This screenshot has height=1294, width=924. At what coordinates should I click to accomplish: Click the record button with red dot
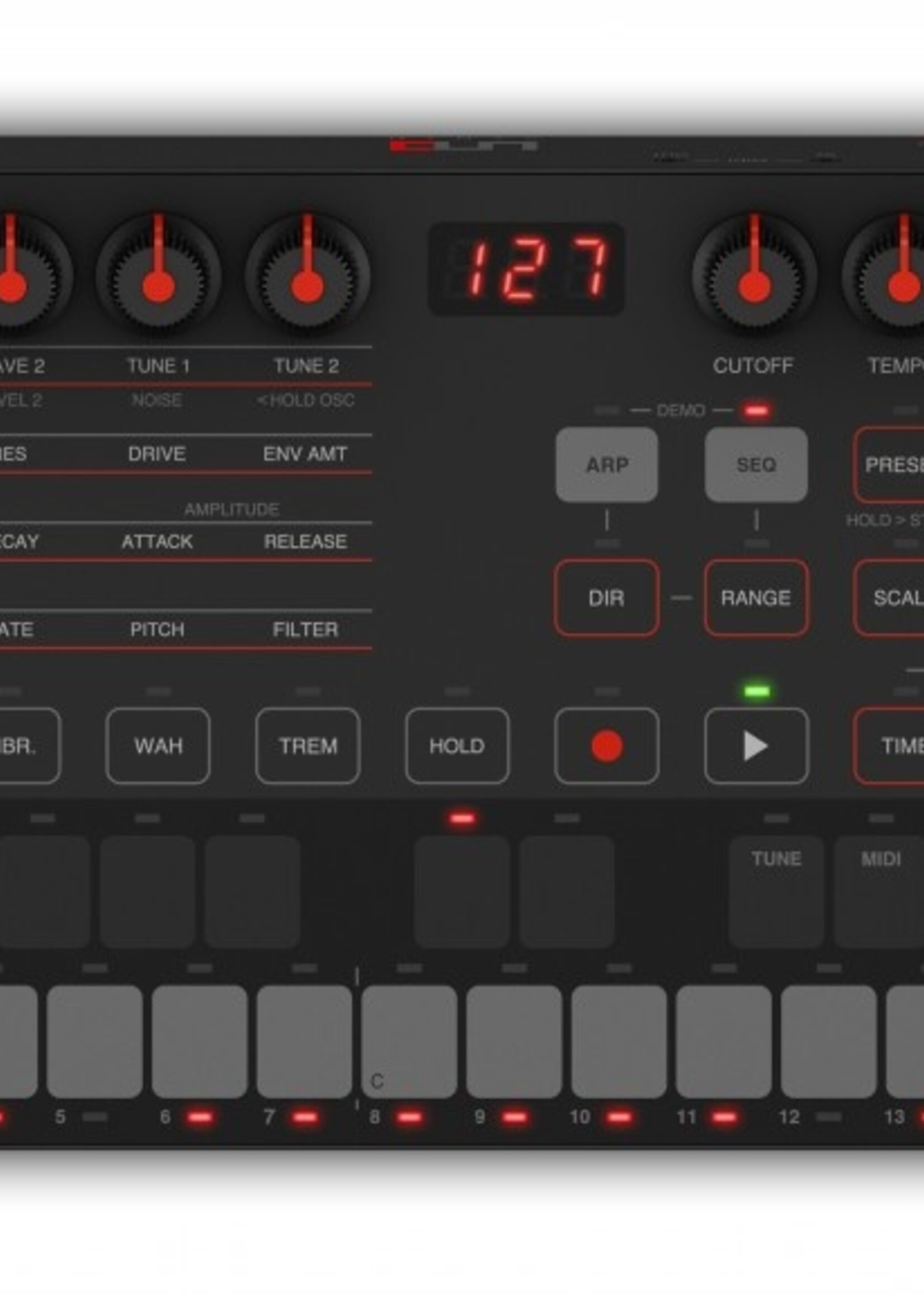(x=606, y=745)
